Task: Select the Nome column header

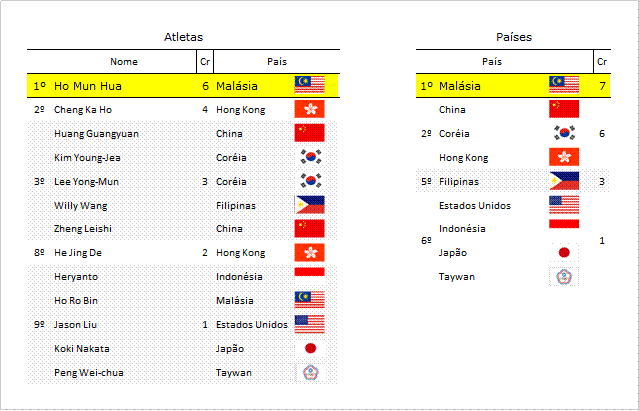Action: [x=123, y=62]
